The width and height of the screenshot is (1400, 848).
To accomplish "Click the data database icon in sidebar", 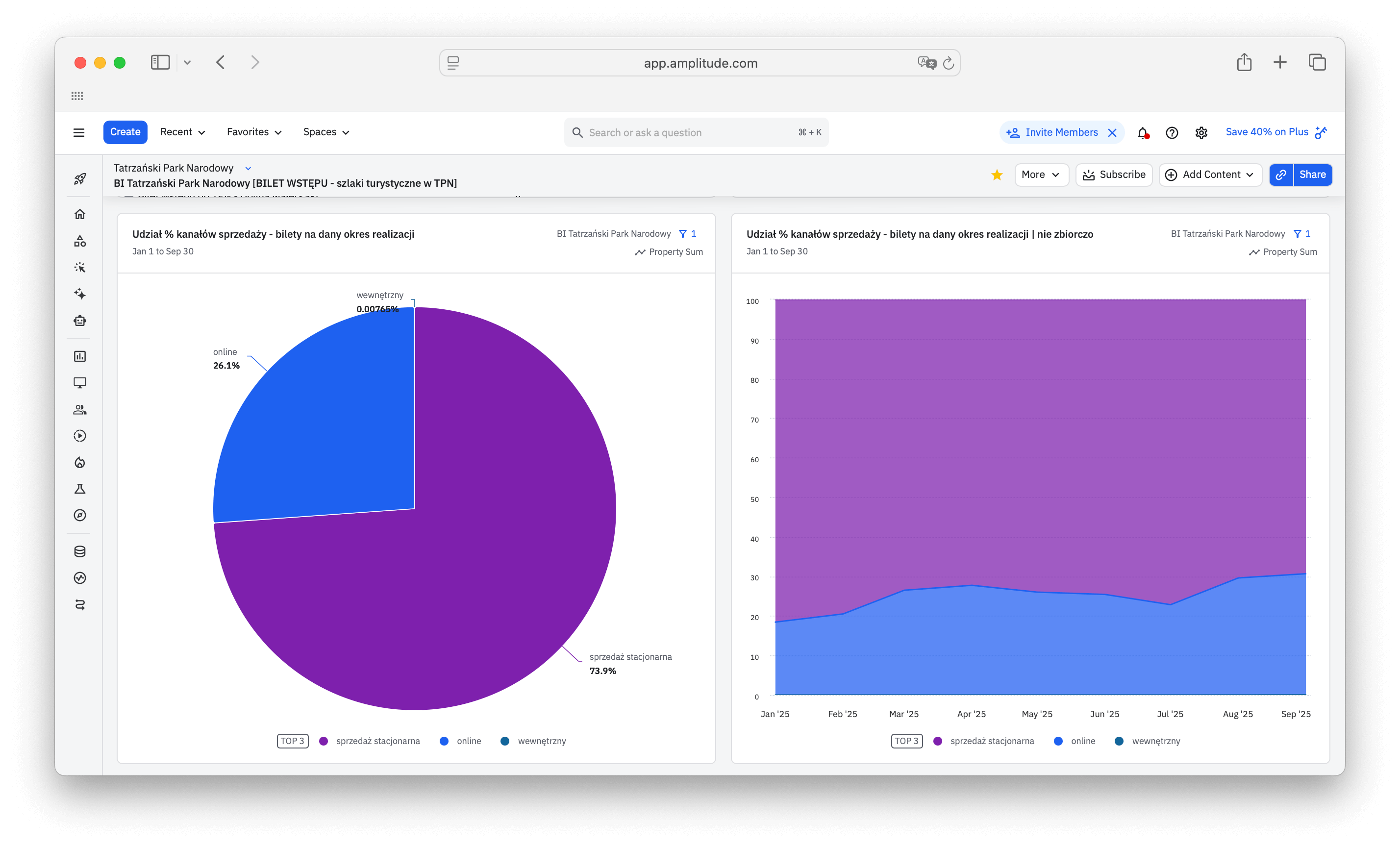I will tap(79, 551).
